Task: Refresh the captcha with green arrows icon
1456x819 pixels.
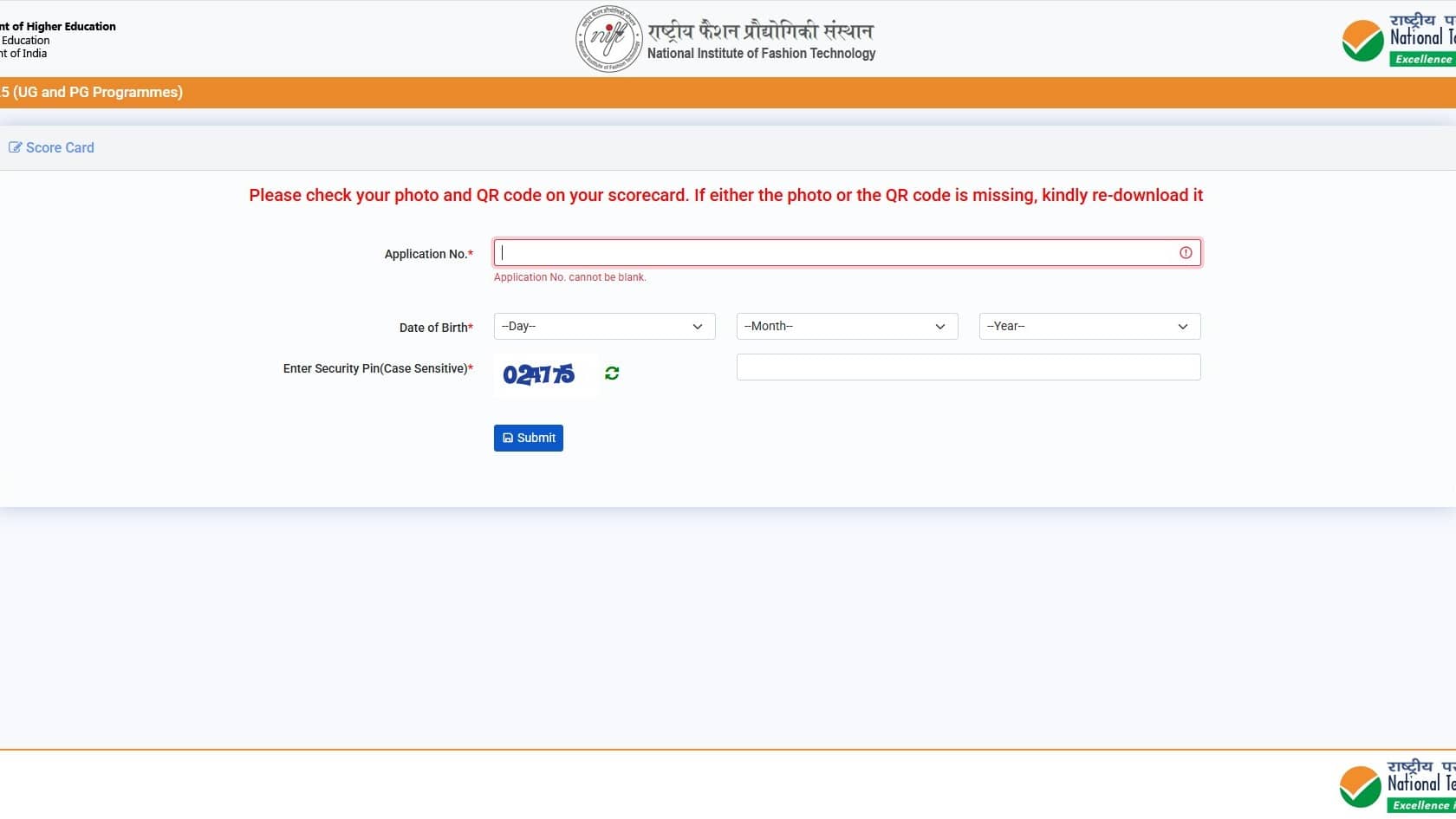Action: point(612,373)
